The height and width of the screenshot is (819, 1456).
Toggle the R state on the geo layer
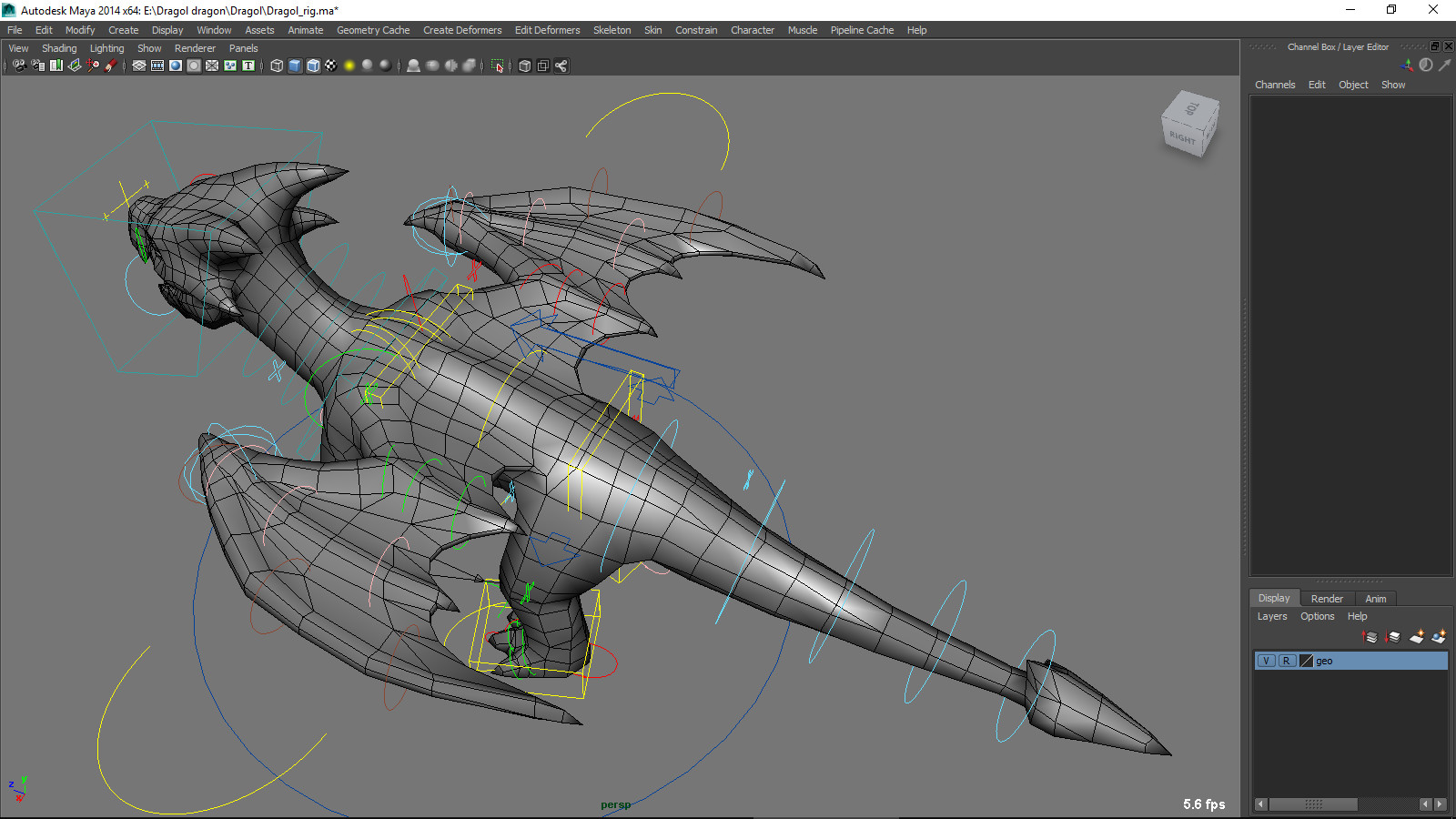tap(1286, 661)
